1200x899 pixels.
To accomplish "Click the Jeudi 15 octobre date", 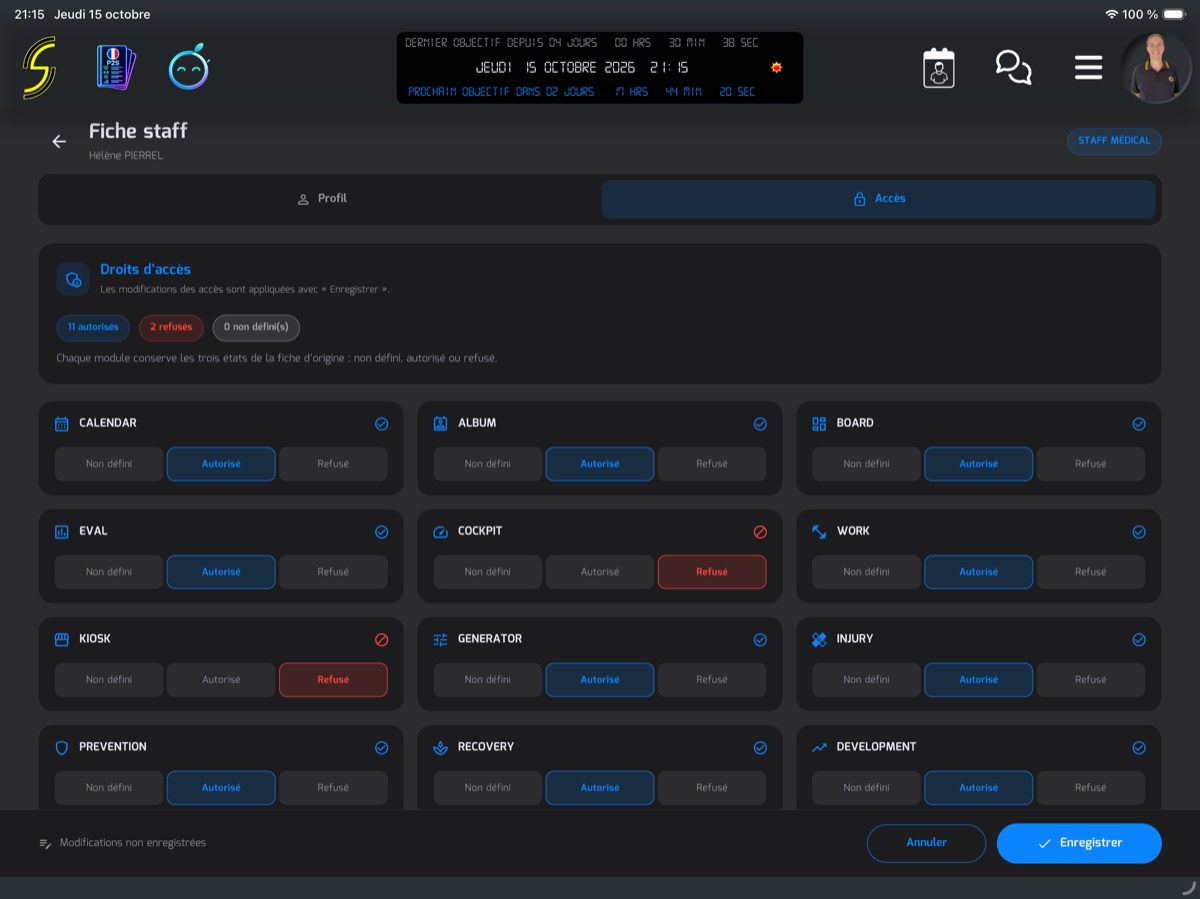I will point(103,14).
